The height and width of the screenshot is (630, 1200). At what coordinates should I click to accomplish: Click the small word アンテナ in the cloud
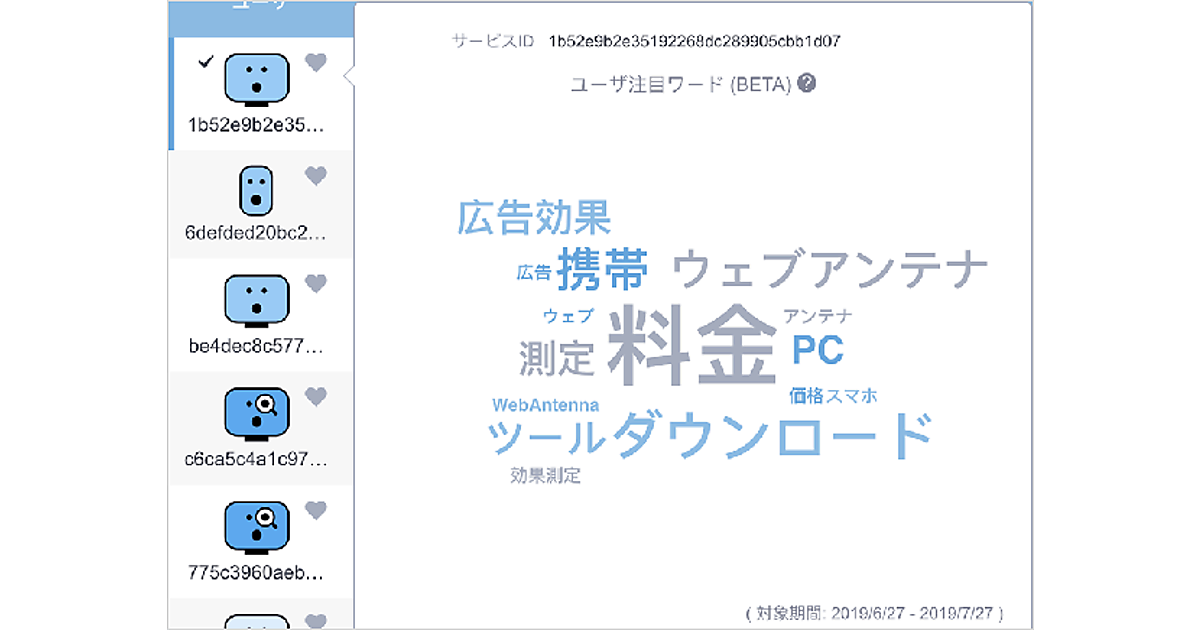pyautogui.click(x=818, y=316)
